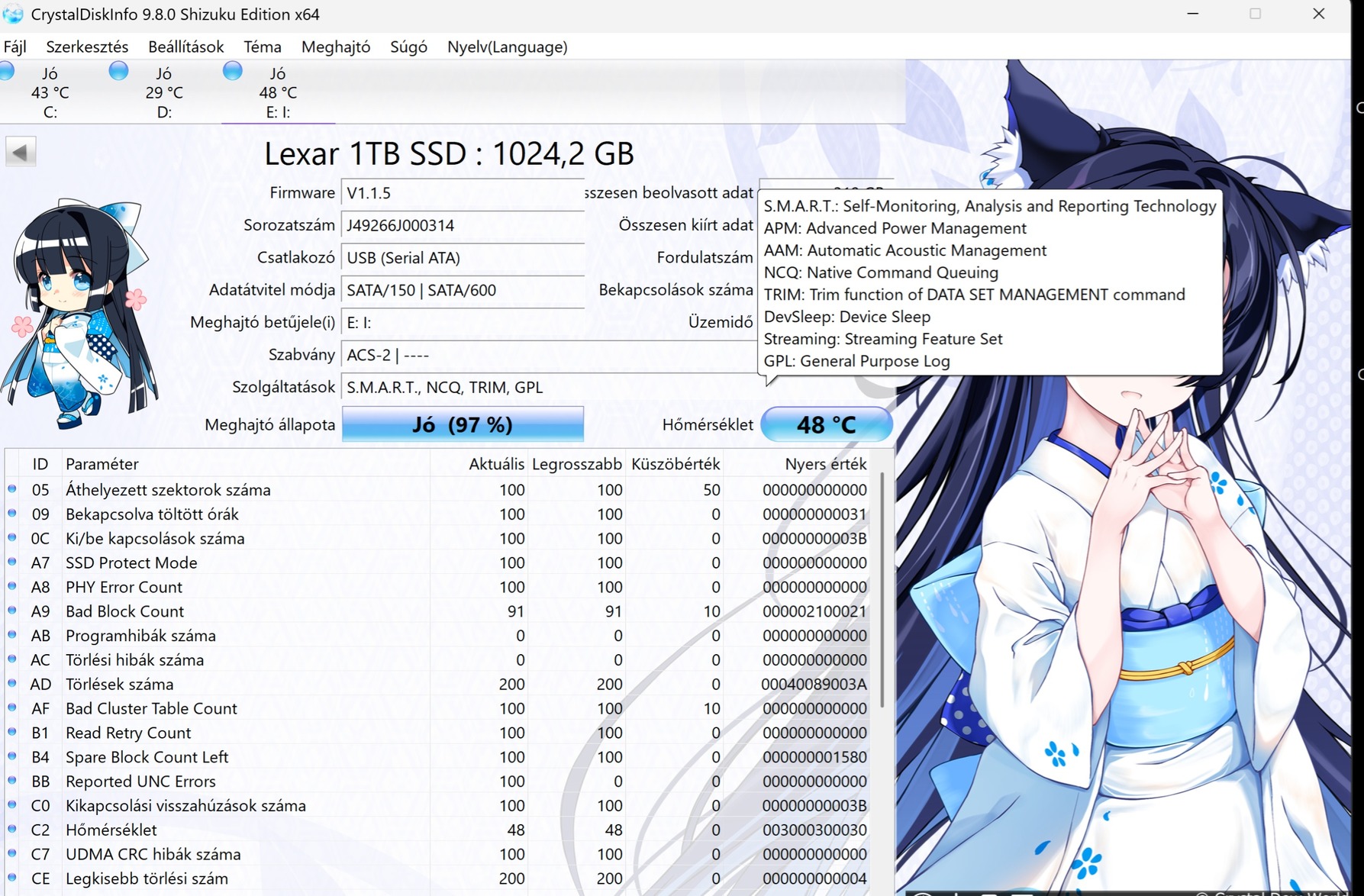Image resolution: width=1364 pixels, height=896 pixels.
Task: Open the Súgó menu
Action: click(x=408, y=47)
